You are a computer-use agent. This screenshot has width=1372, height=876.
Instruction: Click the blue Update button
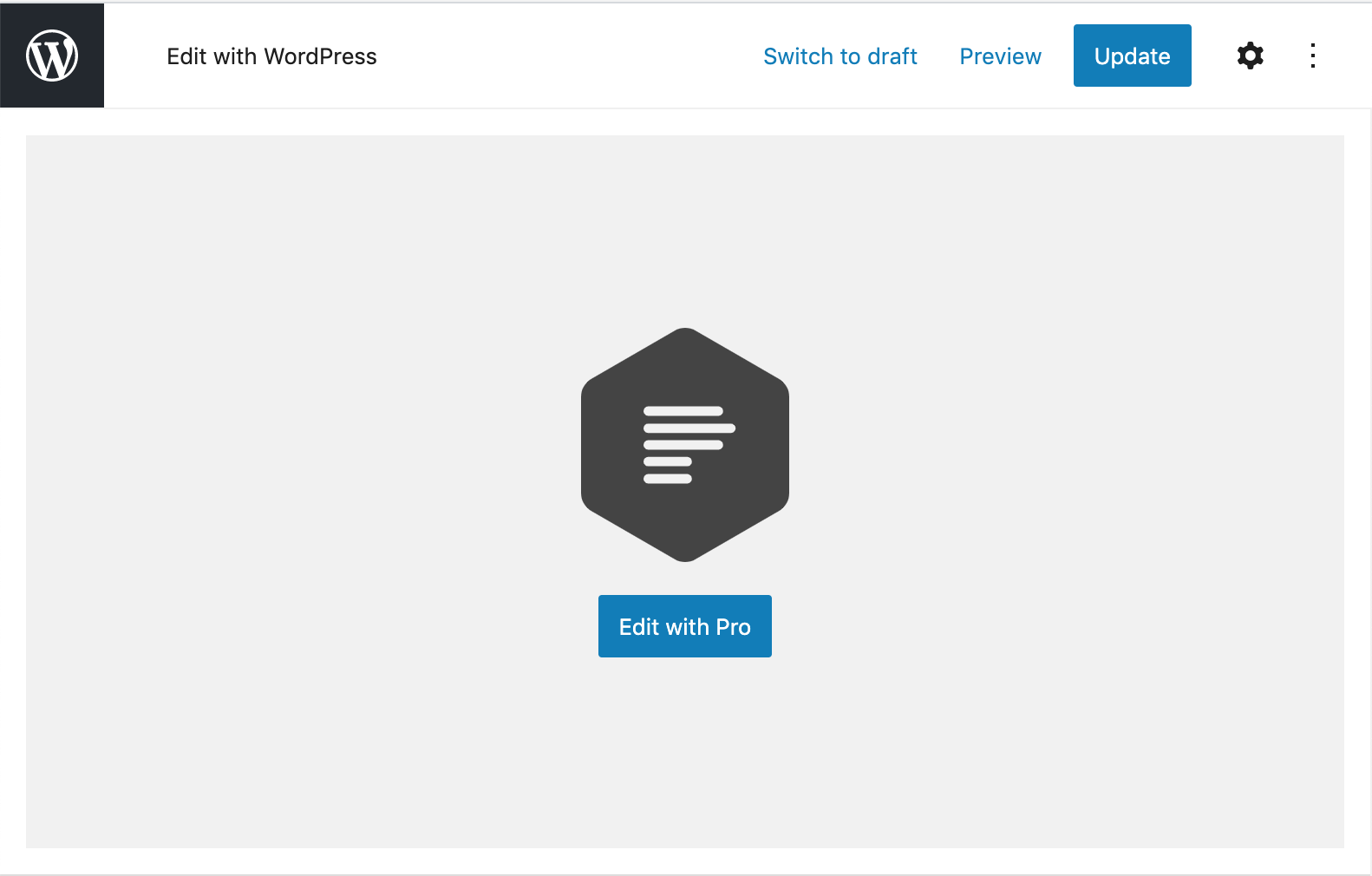pos(1132,56)
